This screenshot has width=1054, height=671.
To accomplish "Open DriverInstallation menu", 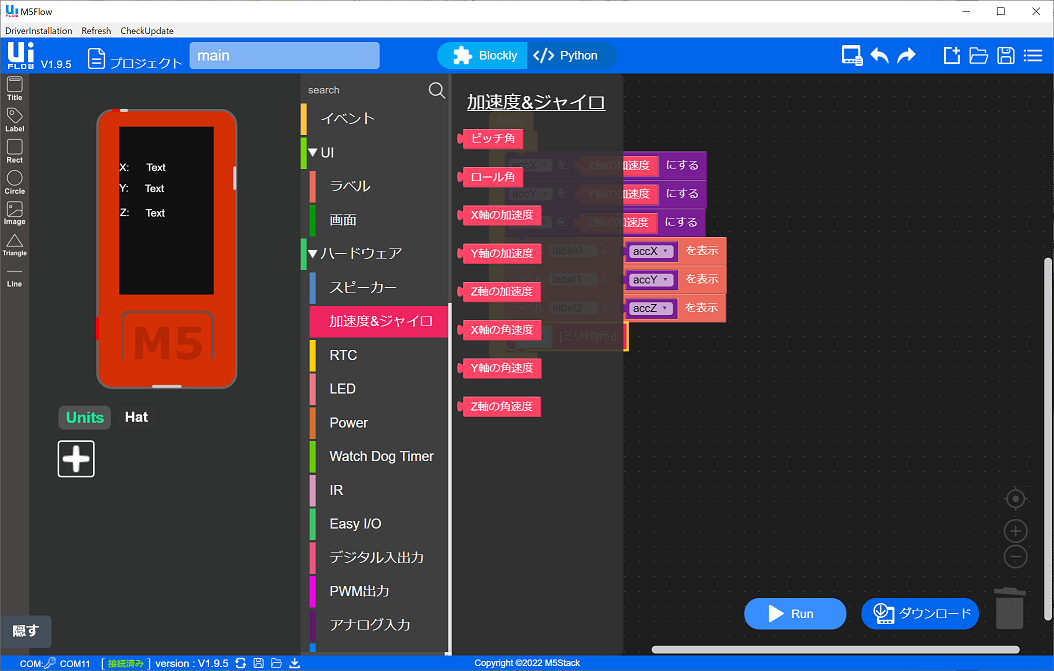I will click(38, 31).
